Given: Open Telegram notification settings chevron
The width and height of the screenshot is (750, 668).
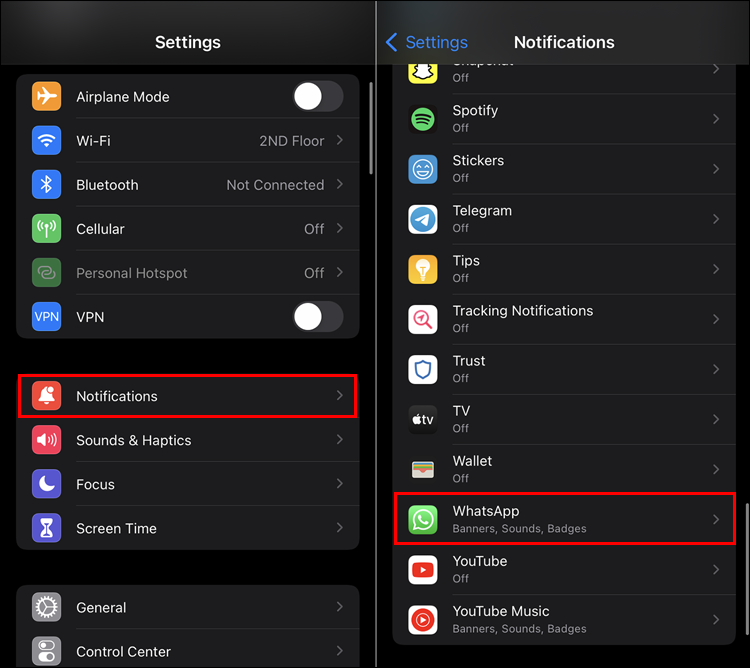Looking at the screenshot, I should click(x=716, y=219).
